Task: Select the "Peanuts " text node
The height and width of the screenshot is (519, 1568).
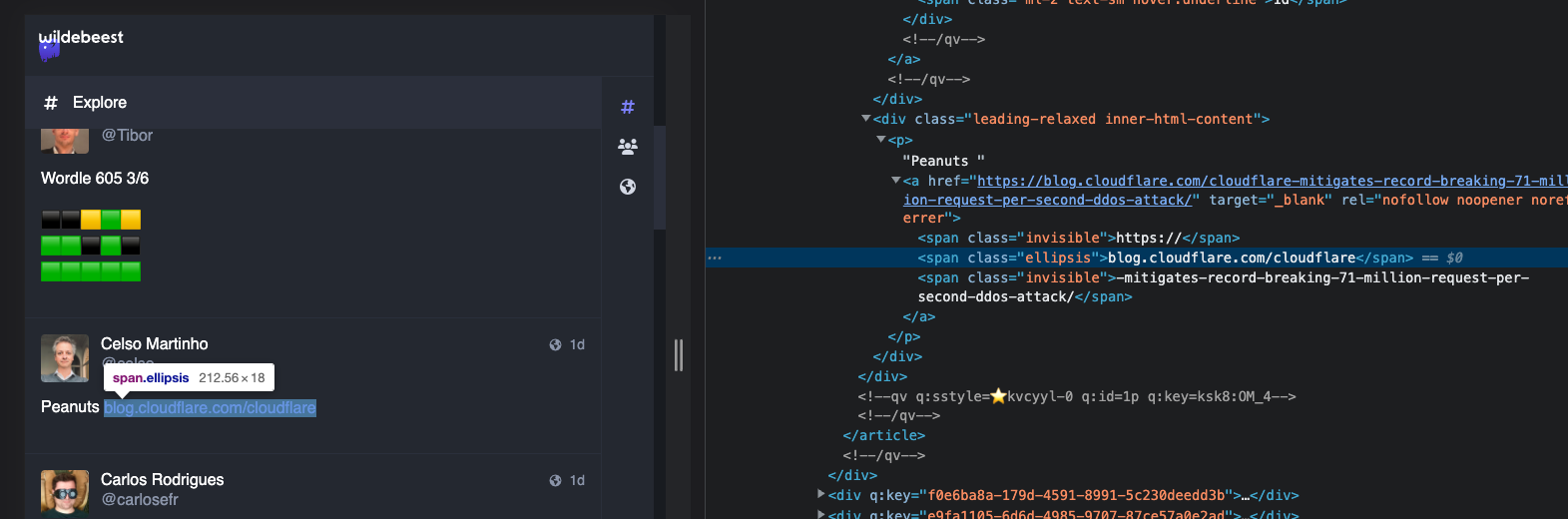Action: [943, 160]
